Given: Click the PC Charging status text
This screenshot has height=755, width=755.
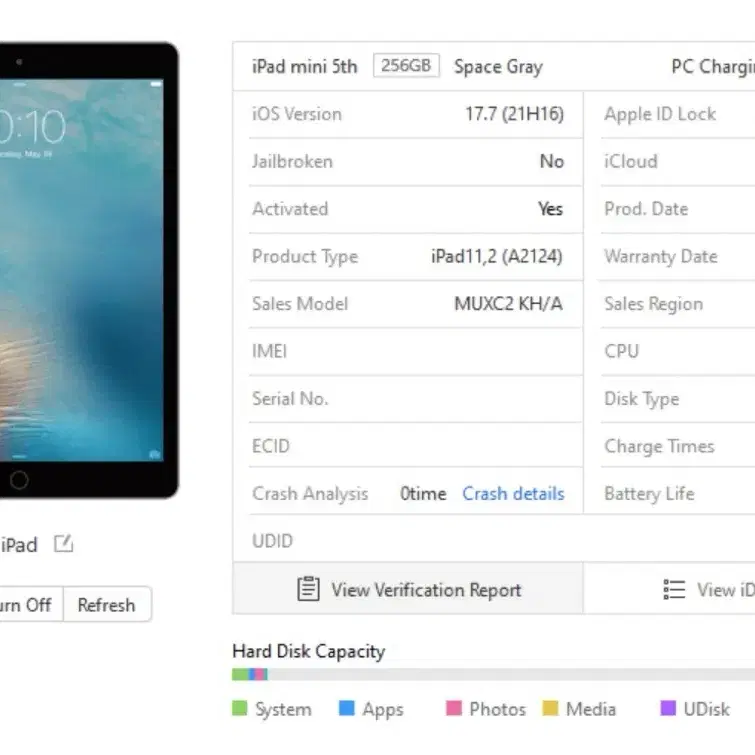Looking at the screenshot, I should pos(713,67).
